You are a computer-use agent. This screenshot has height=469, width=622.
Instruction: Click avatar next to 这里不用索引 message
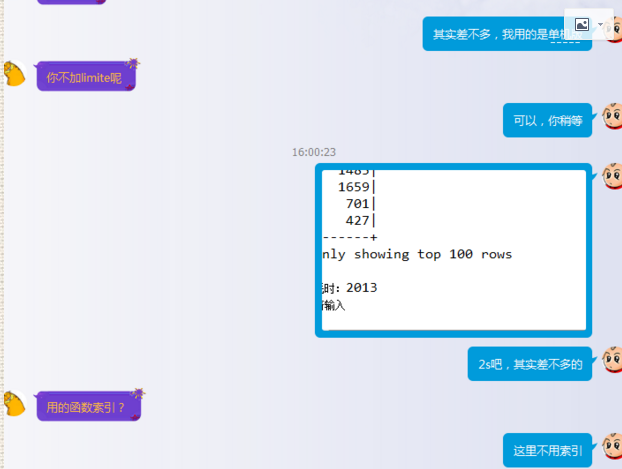tap(612, 446)
